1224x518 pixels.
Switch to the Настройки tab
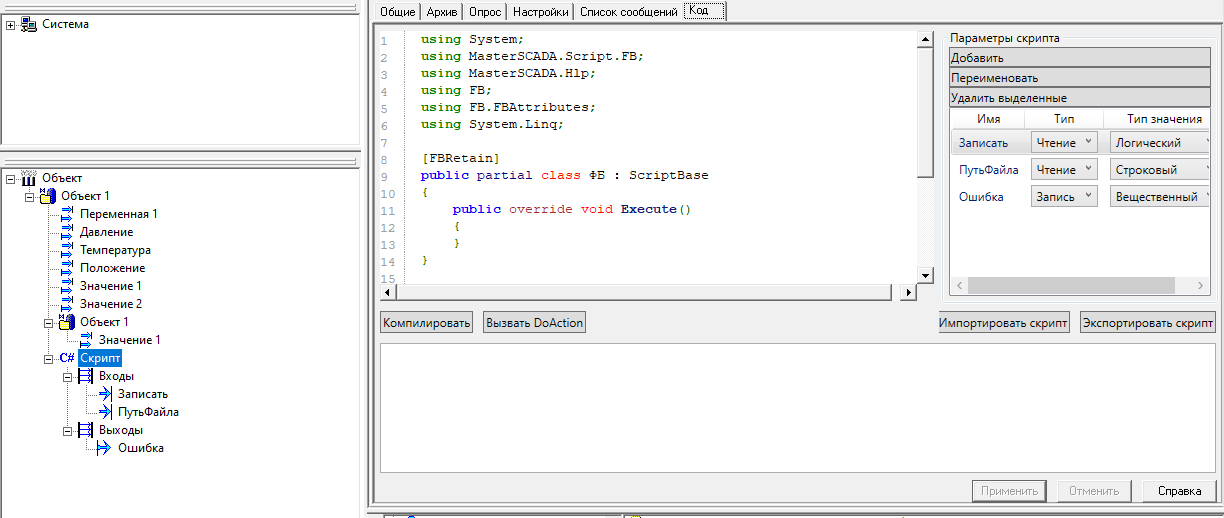540,12
